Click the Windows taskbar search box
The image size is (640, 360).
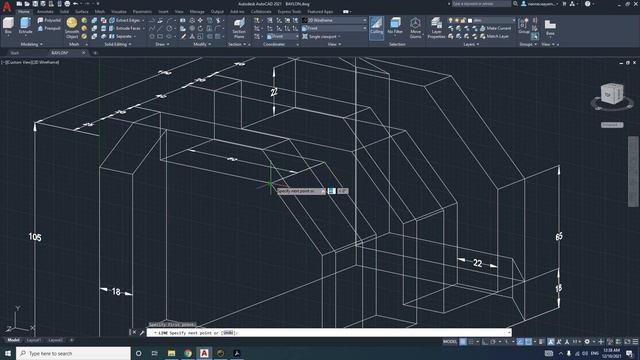73,353
